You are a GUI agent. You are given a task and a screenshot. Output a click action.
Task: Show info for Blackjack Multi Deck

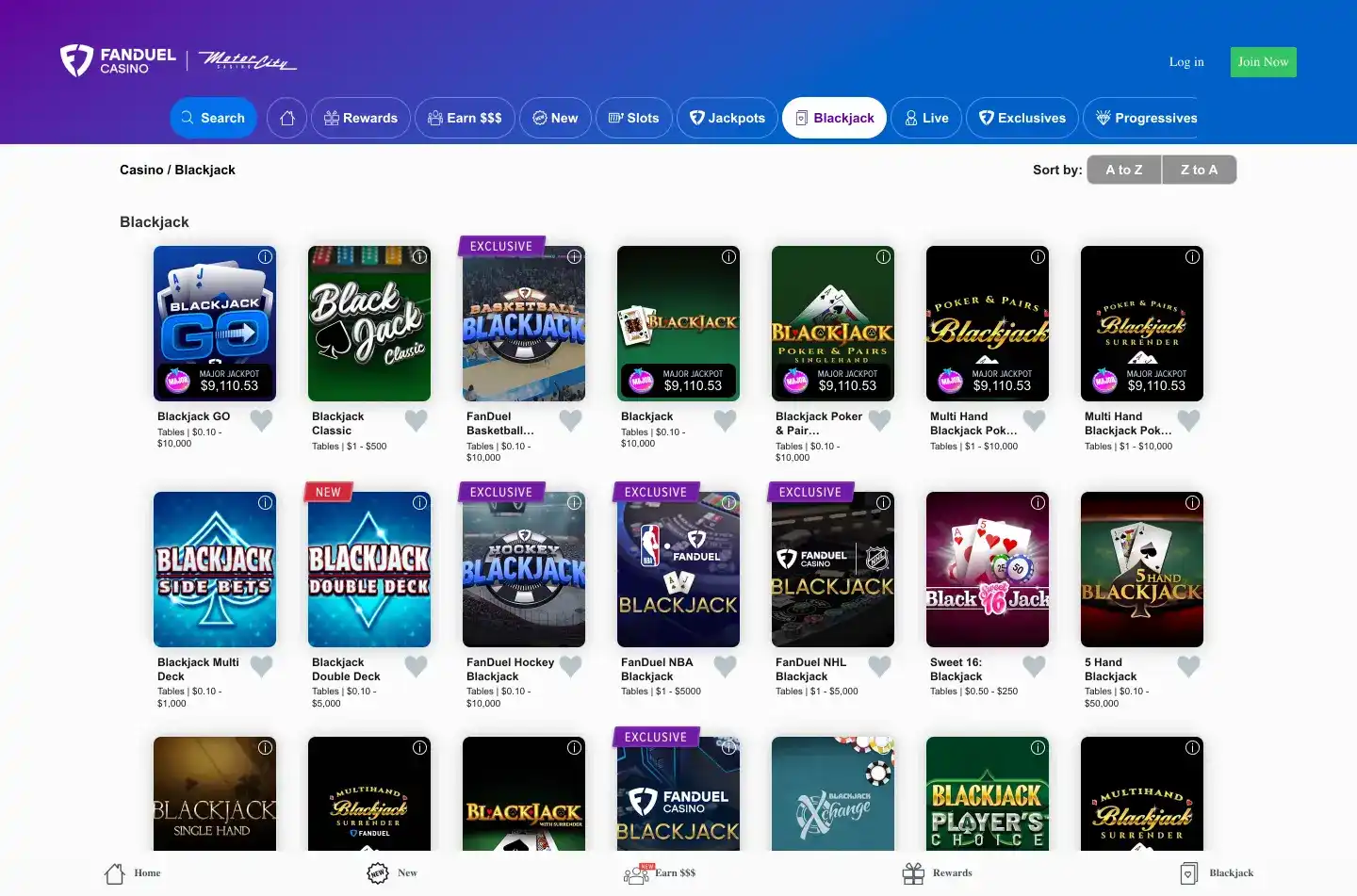[266, 502]
